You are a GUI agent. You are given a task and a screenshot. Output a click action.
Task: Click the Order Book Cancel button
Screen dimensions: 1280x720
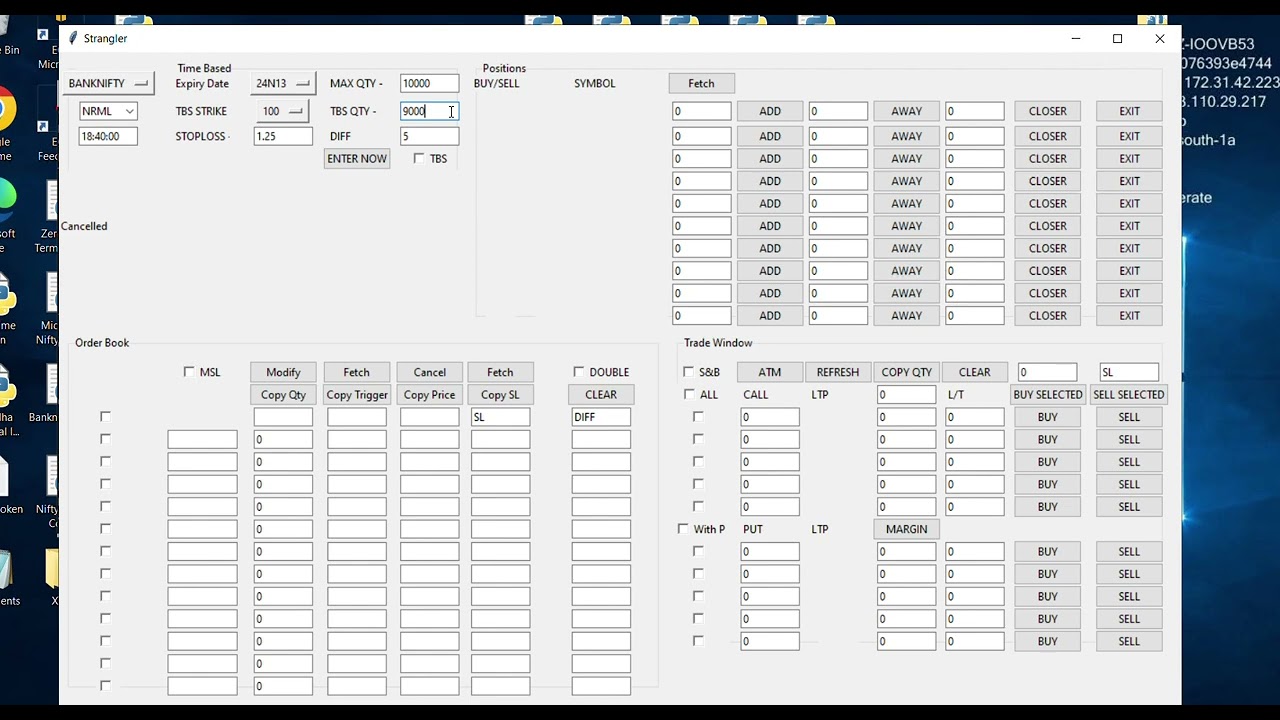(430, 372)
